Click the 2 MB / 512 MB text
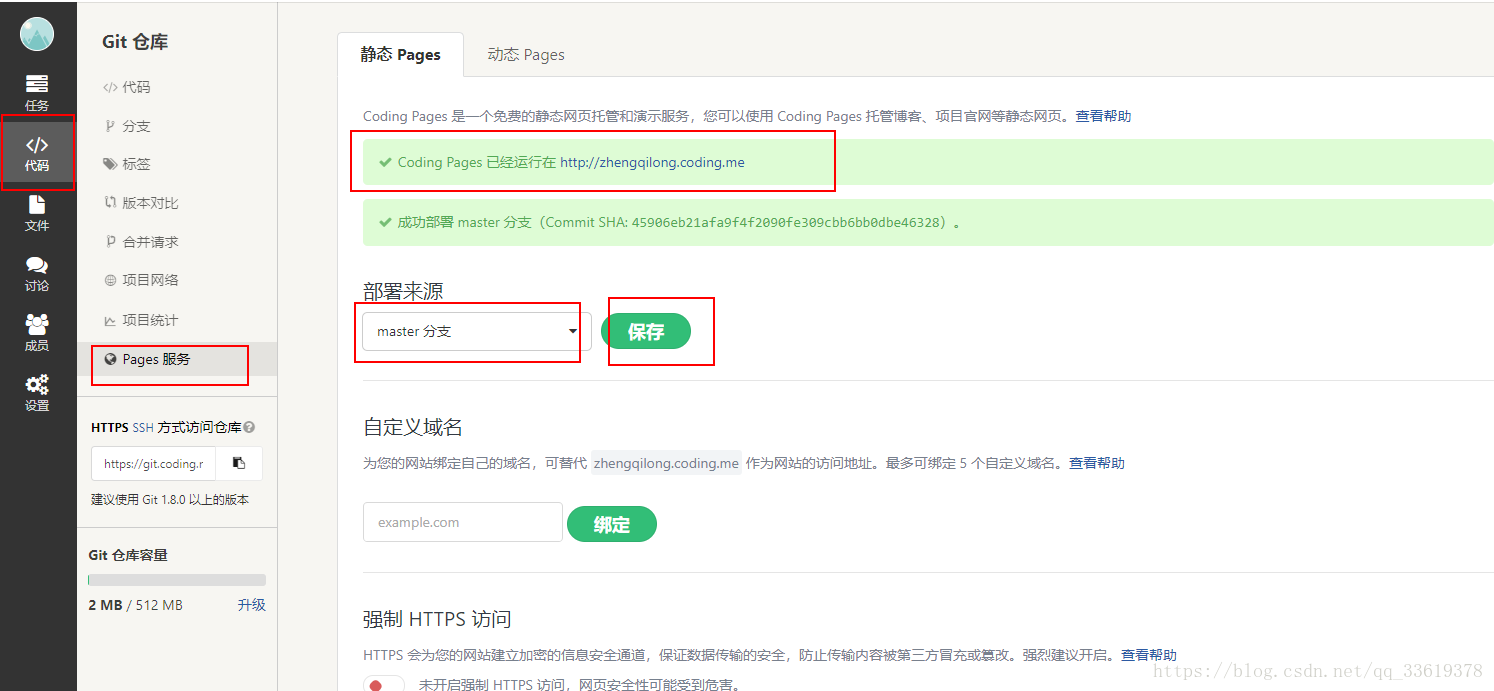Screen dimensions: 1494x691 point(136,605)
